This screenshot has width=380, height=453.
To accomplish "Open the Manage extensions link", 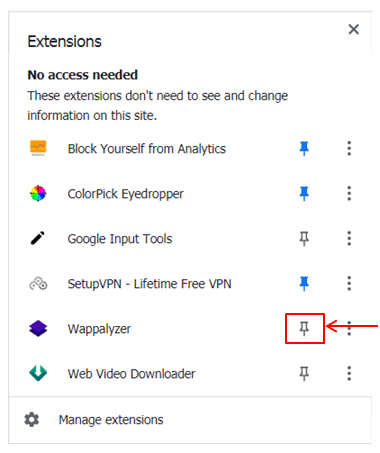I will click(x=111, y=420).
